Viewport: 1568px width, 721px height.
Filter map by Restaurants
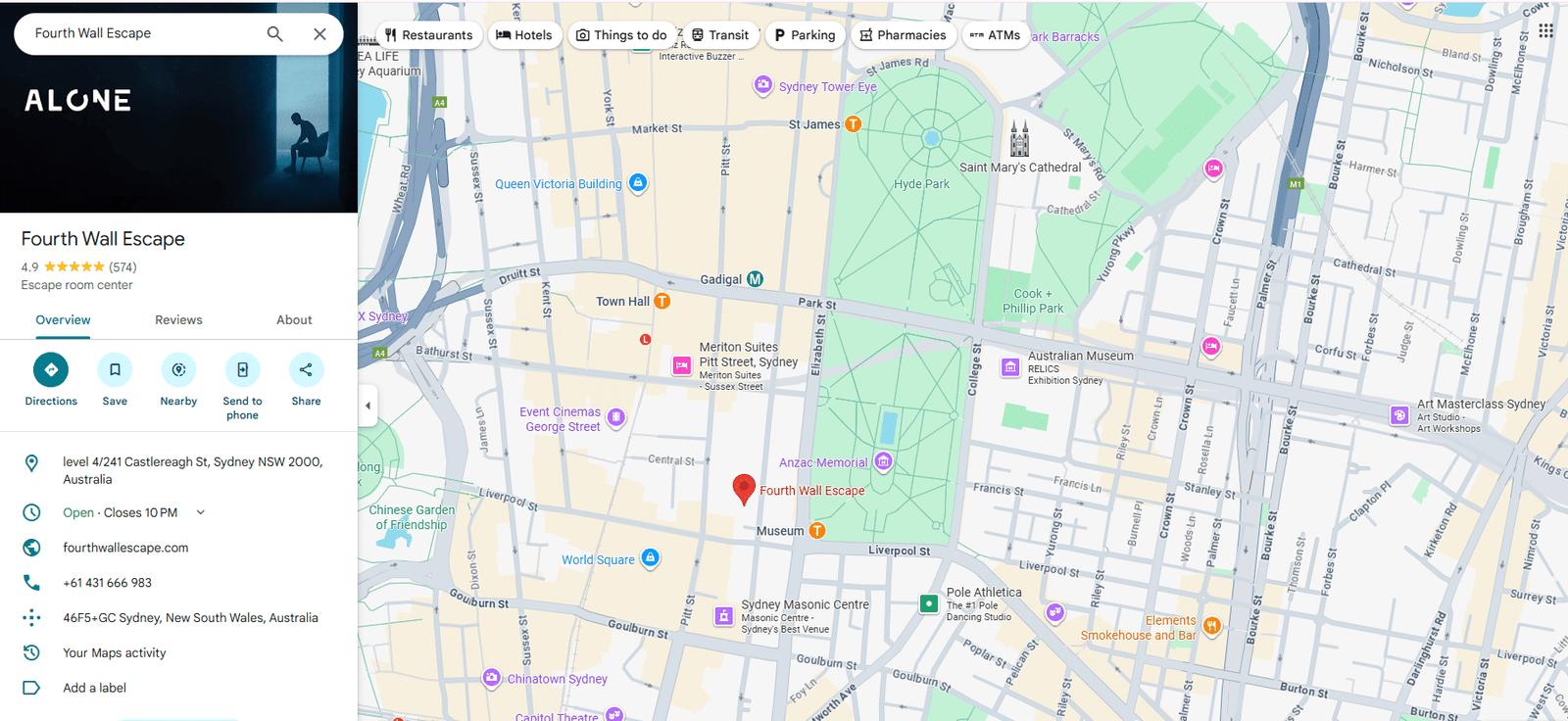tap(429, 35)
